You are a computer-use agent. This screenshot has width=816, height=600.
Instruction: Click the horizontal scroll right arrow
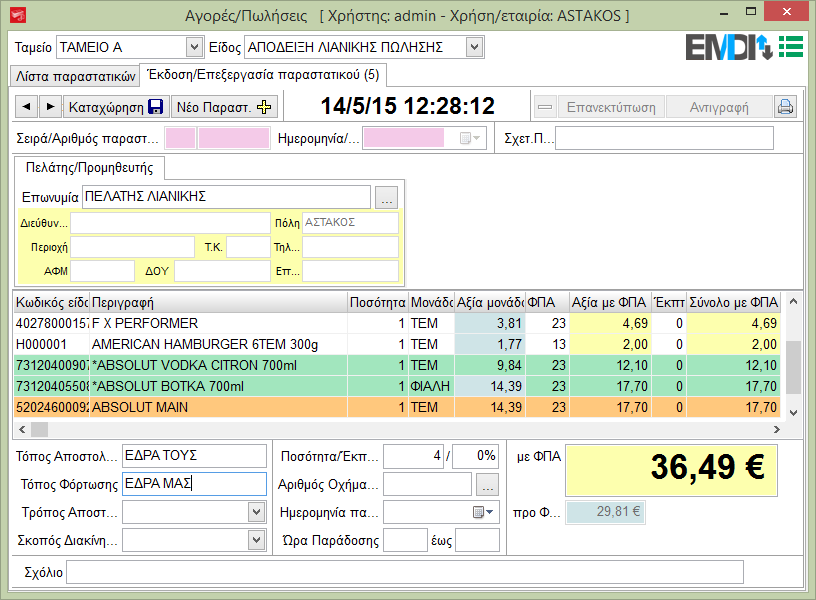(776, 429)
